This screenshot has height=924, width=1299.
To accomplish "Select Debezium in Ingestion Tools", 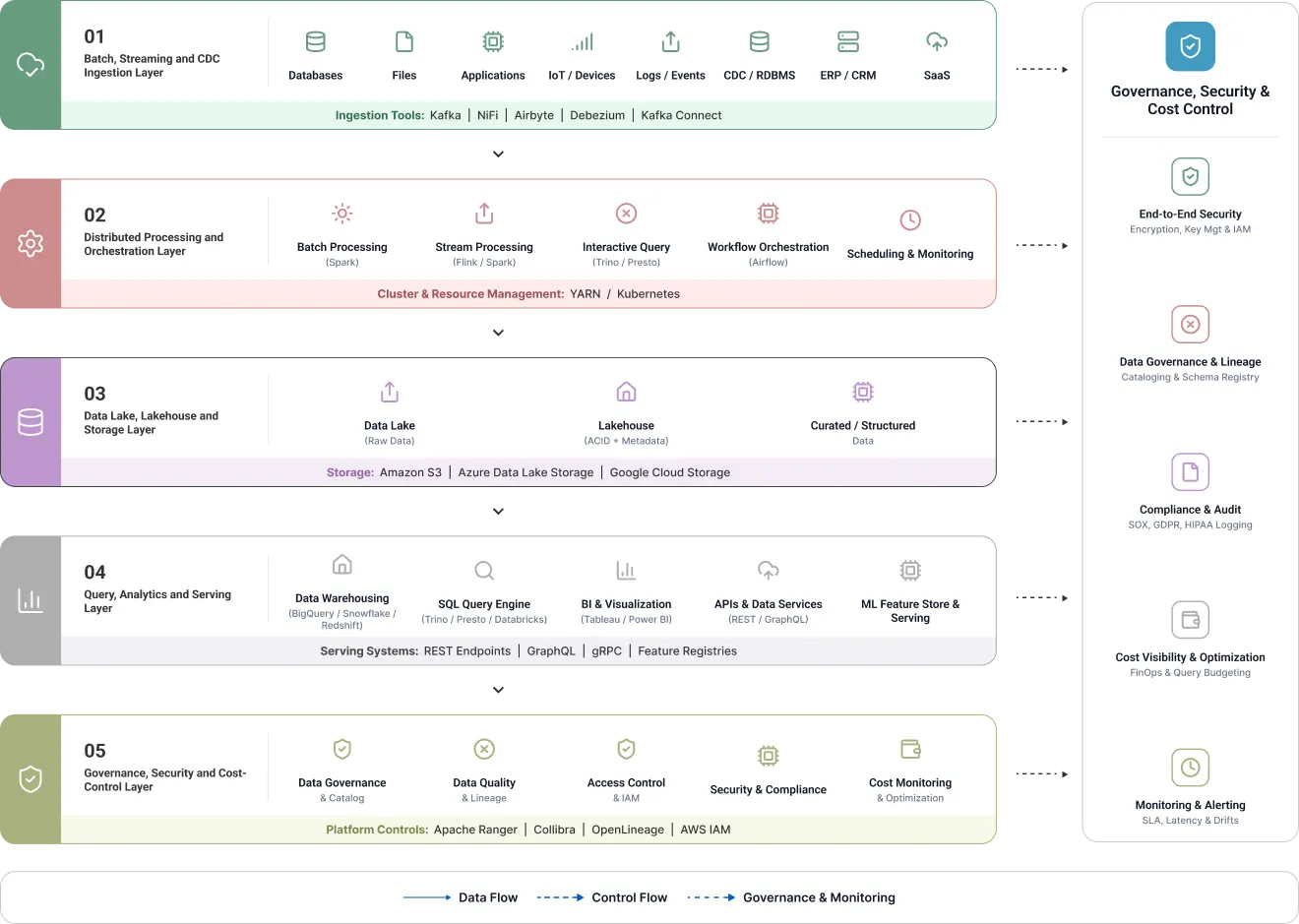I will tap(597, 115).
